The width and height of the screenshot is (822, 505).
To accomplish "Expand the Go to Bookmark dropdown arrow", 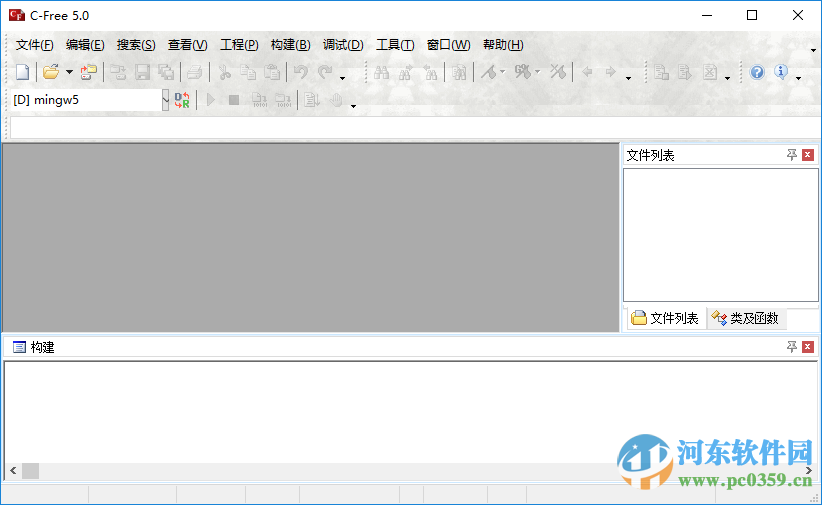I will [537, 72].
